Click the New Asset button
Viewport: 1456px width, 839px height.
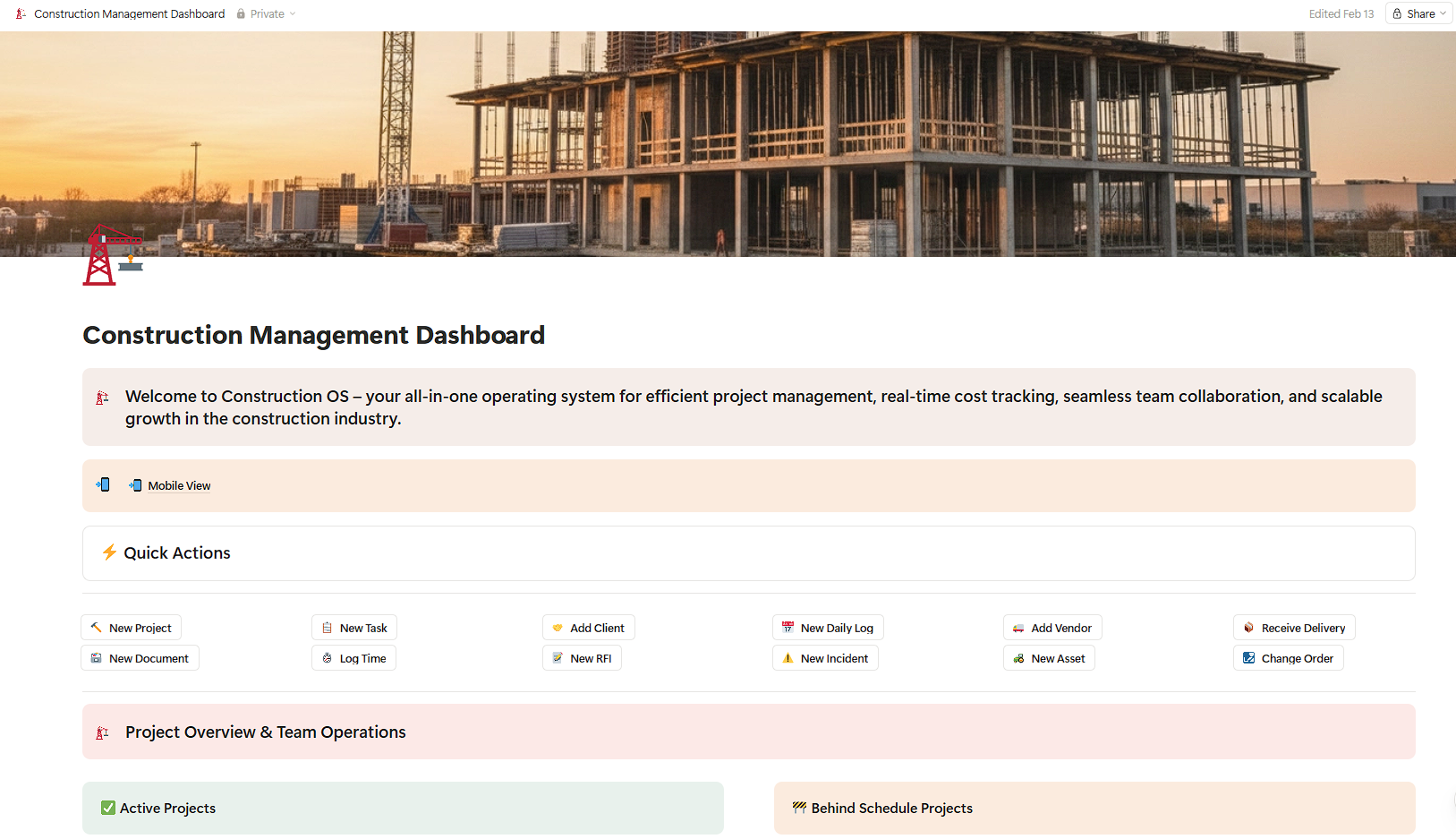(1049, 658)
